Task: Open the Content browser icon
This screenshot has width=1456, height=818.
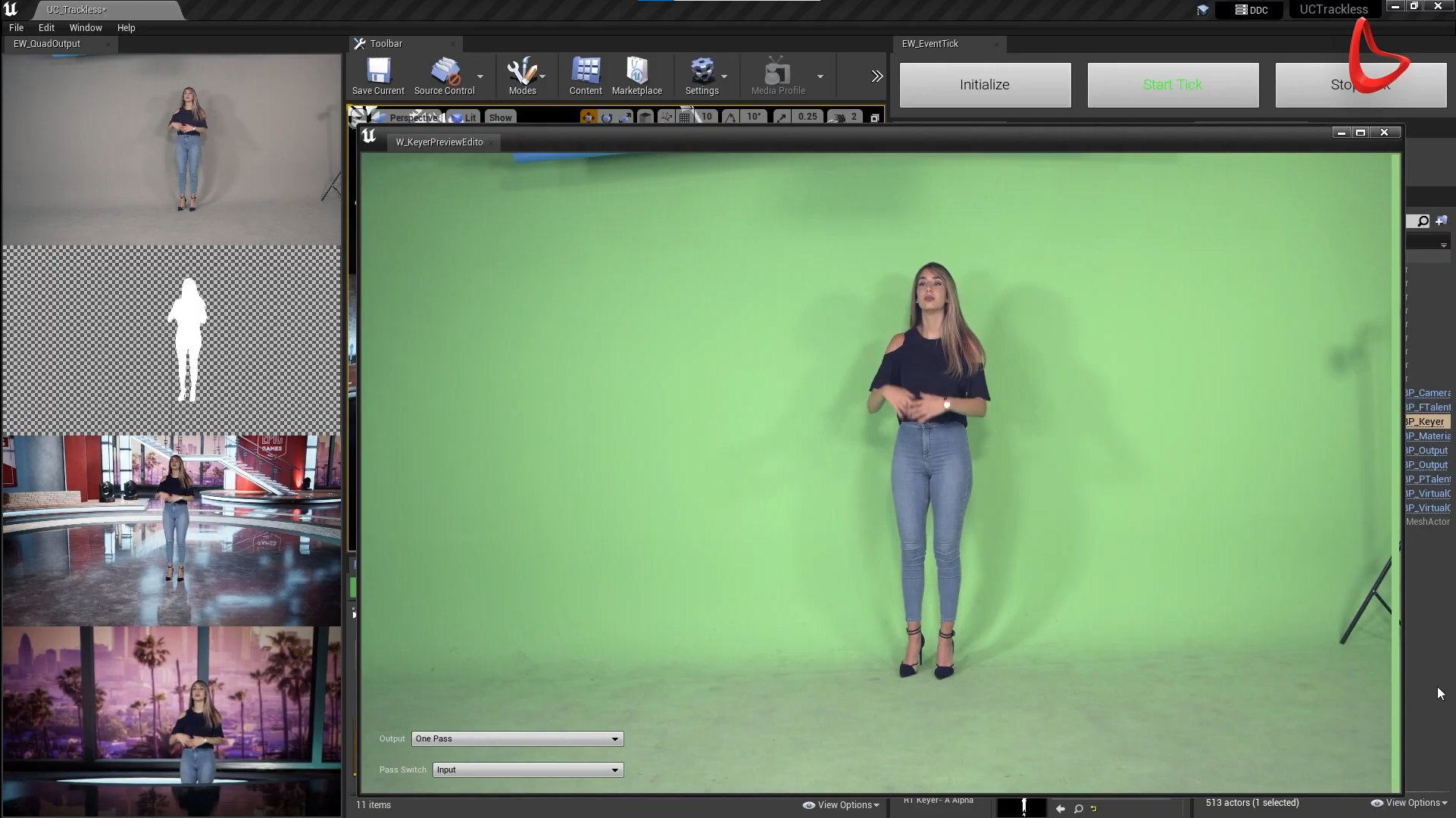Action: pos(585,75)
